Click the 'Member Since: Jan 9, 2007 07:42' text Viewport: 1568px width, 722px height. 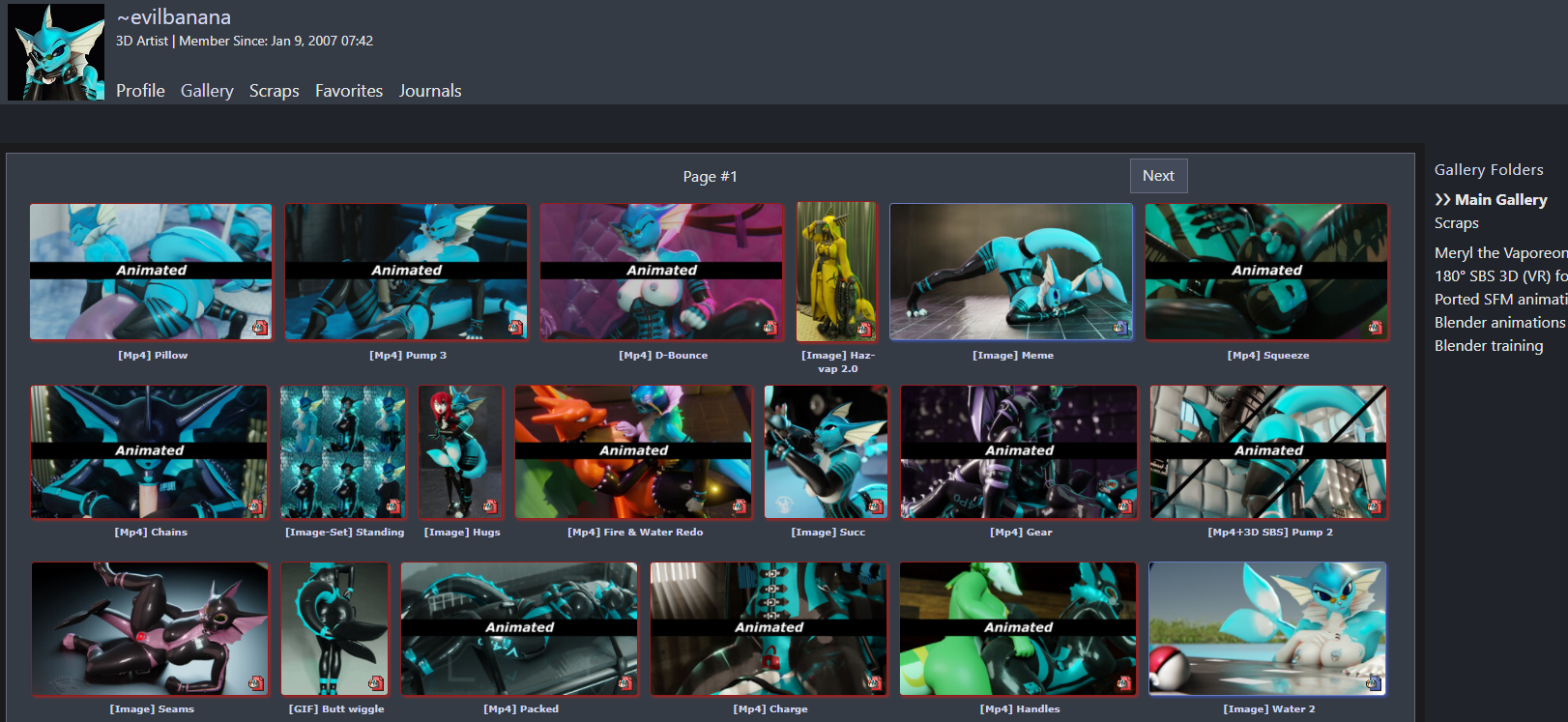tap(276, 41)
